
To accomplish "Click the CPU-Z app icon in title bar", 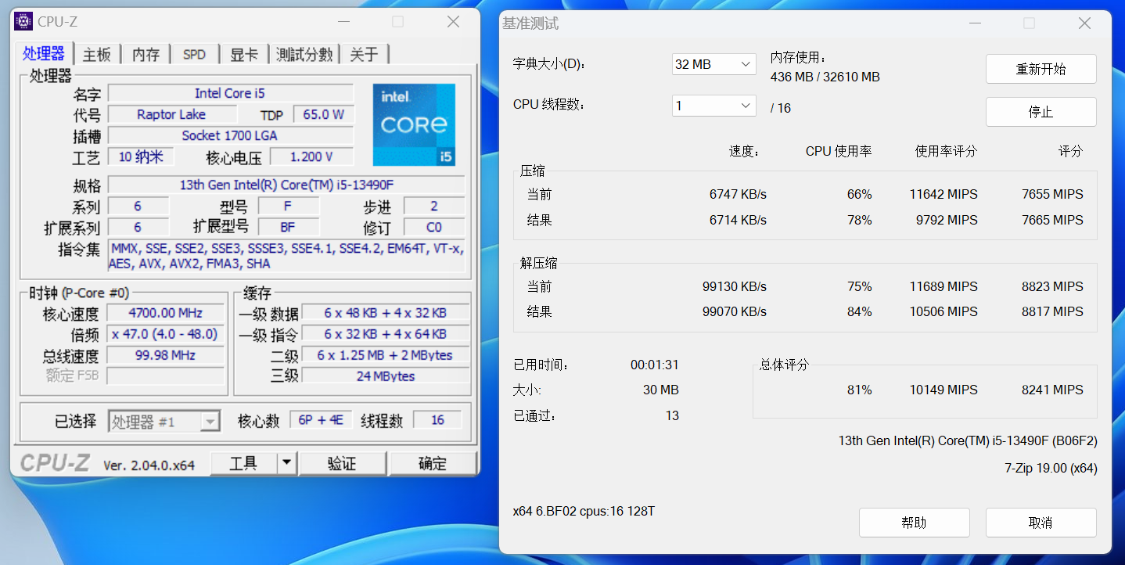I will pos(24,22).
